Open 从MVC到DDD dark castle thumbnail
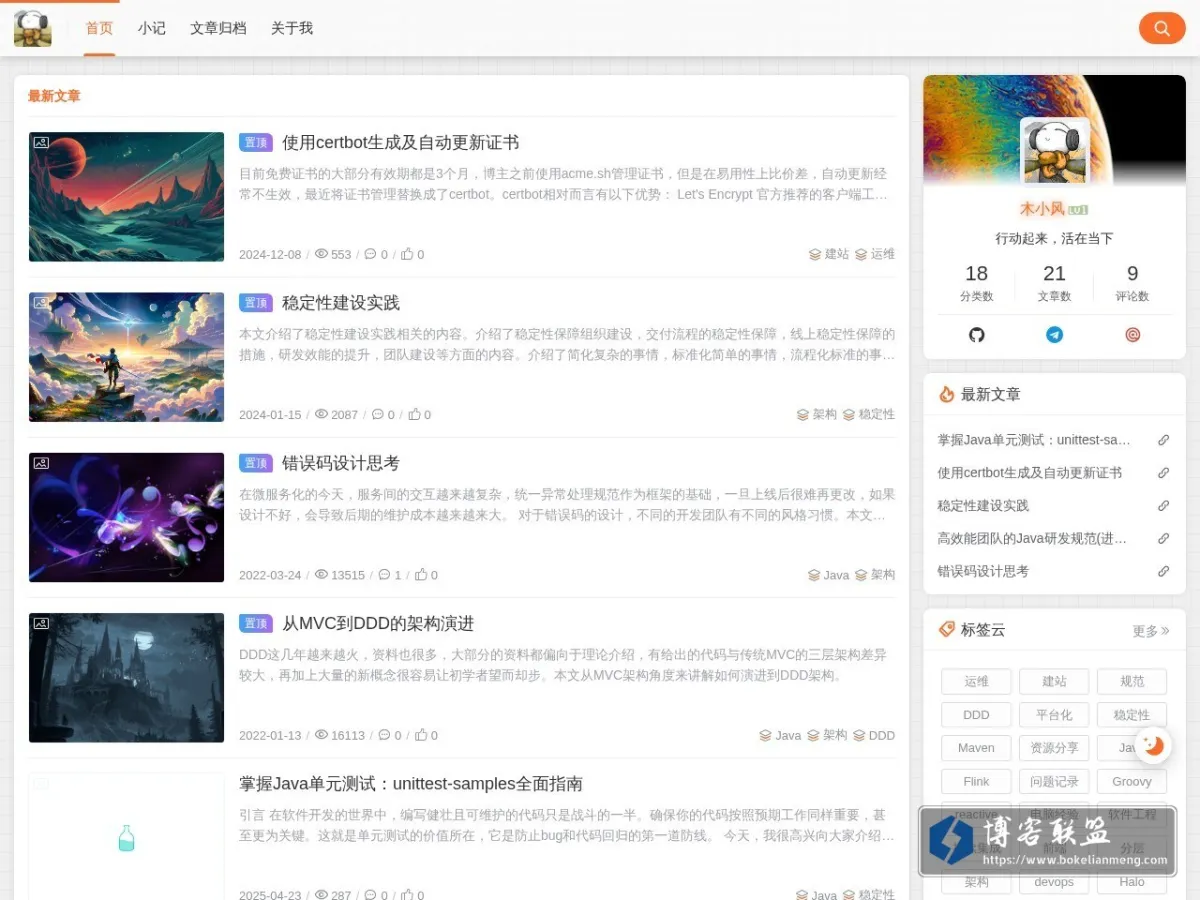 pyautogui.click(x=126, y=678)
